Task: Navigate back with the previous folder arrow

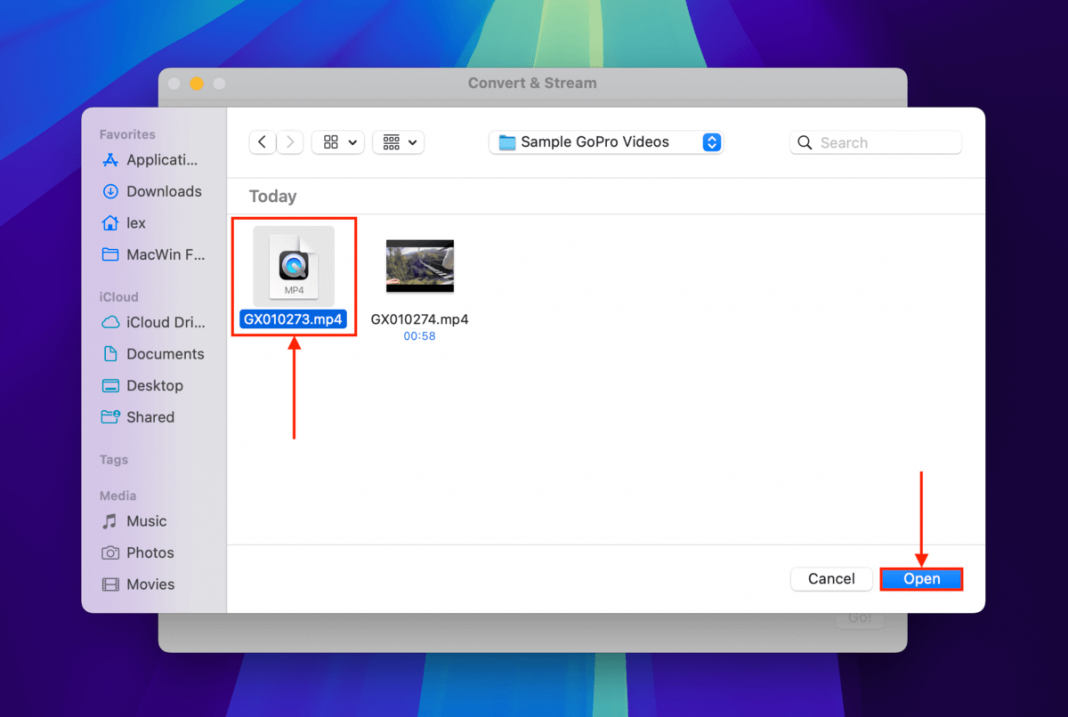Action: (x=261, y=142)
